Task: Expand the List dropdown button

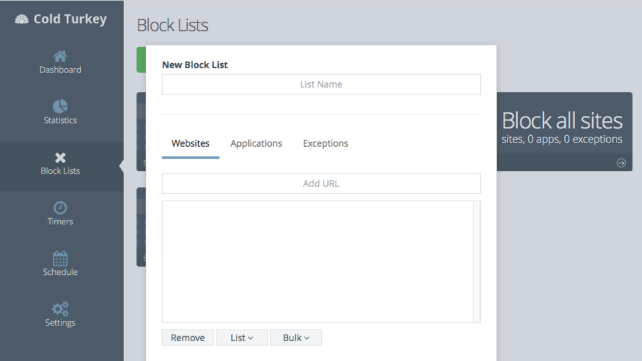Action: pos(242,338)
